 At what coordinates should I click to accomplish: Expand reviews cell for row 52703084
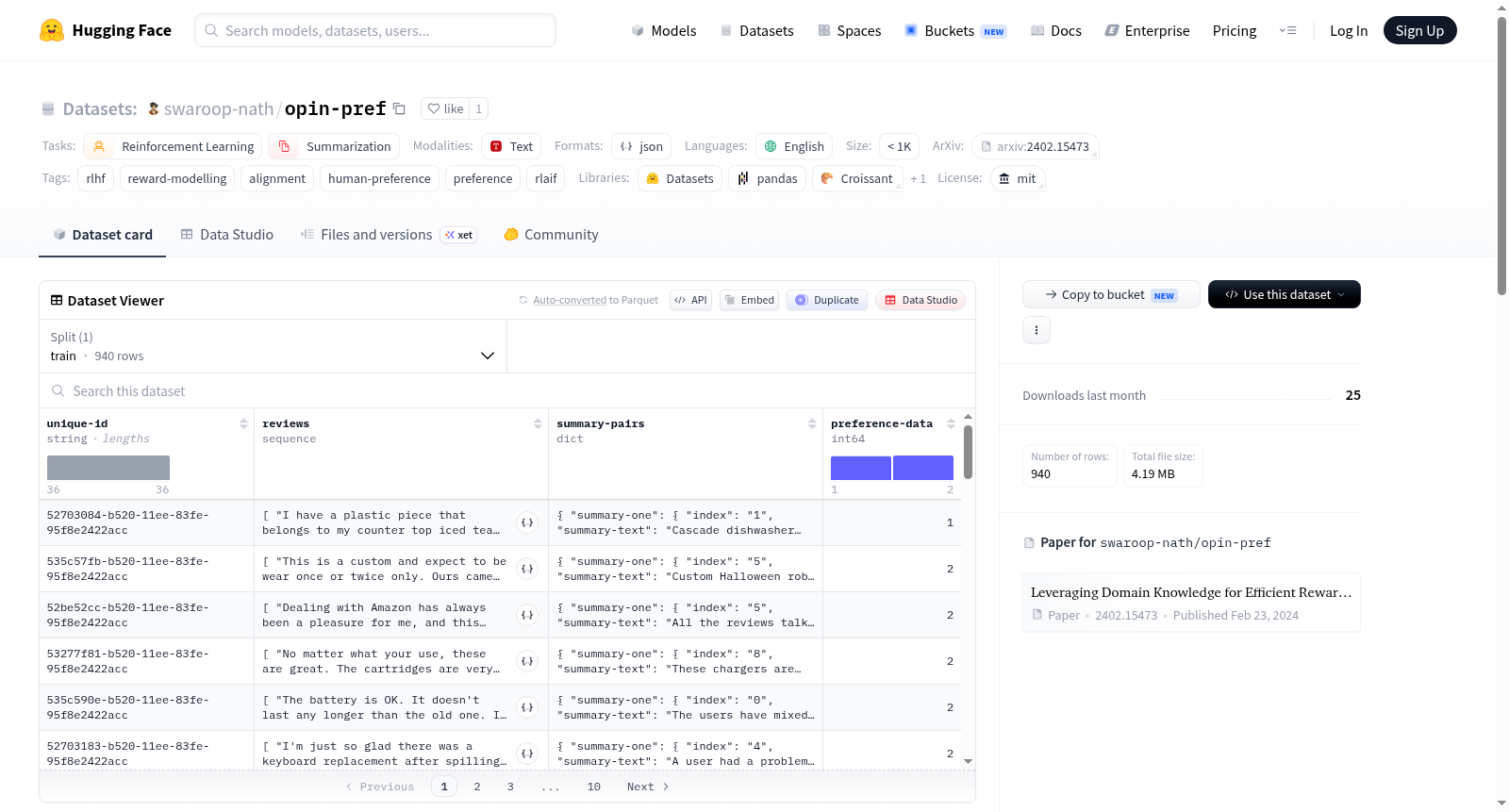(x=527, y=522)
